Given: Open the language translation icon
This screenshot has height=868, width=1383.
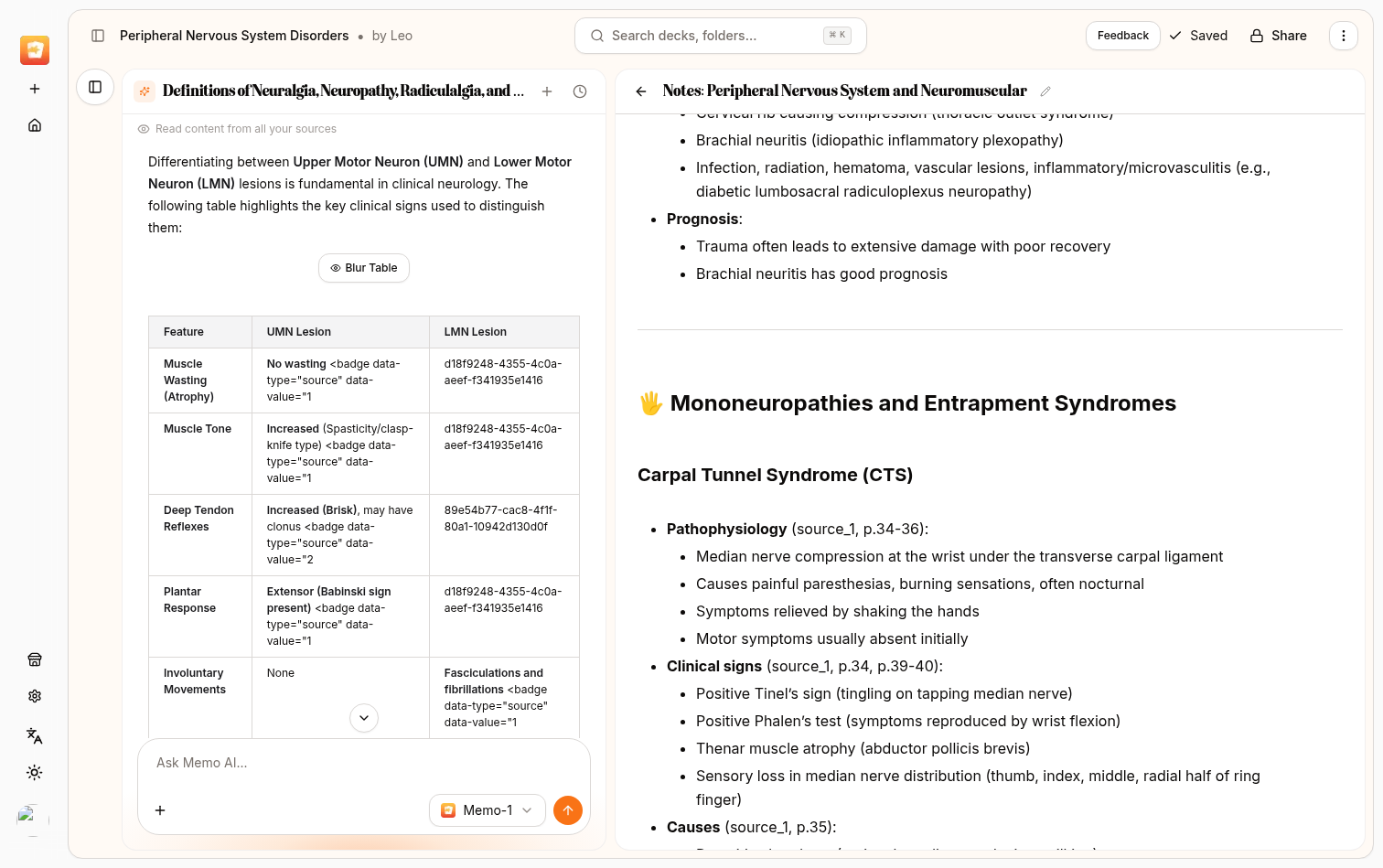Looking at the screenshot, I should tap(35, 735).
